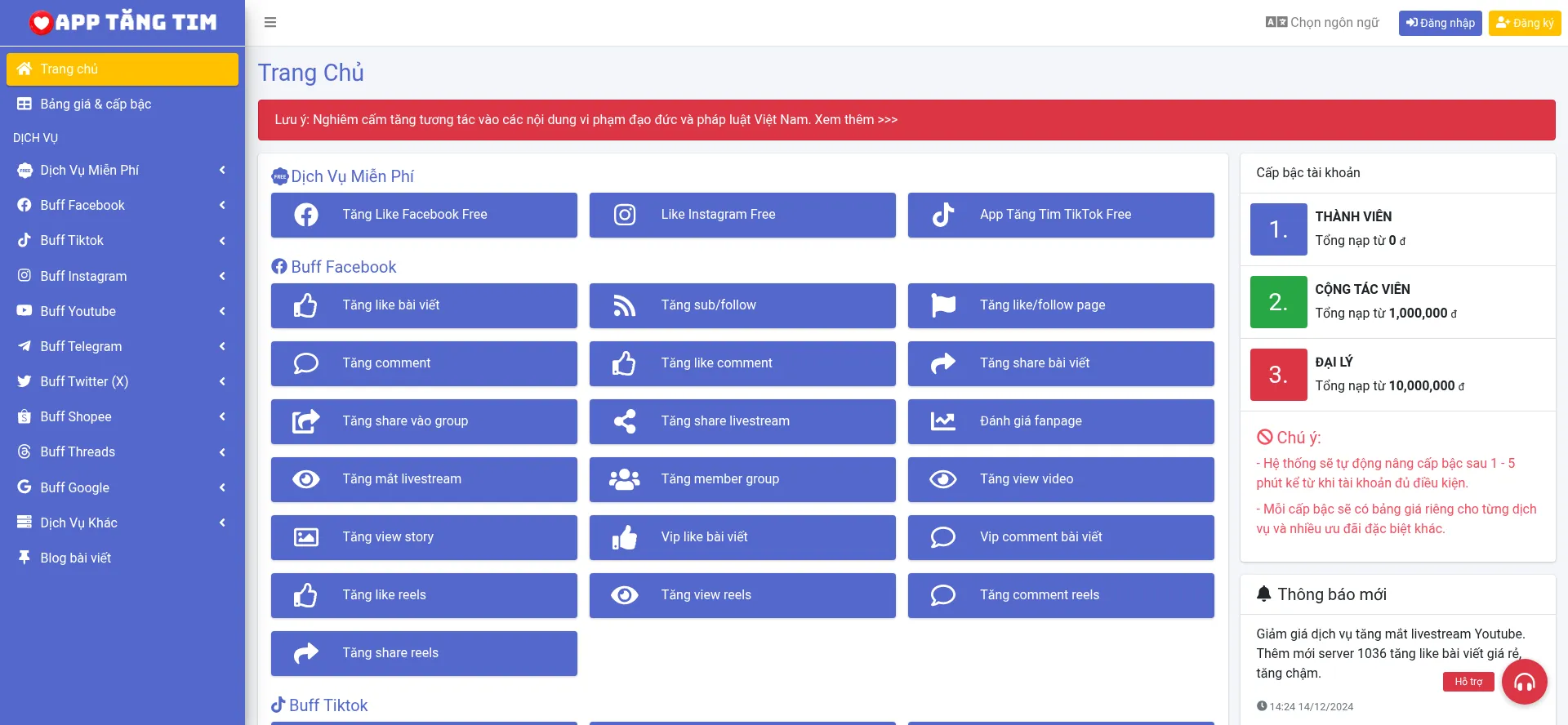Screen dimensions: 1568x725
Task: Click the bell icon beside Thông báo mới
Action: point(1264,594)
